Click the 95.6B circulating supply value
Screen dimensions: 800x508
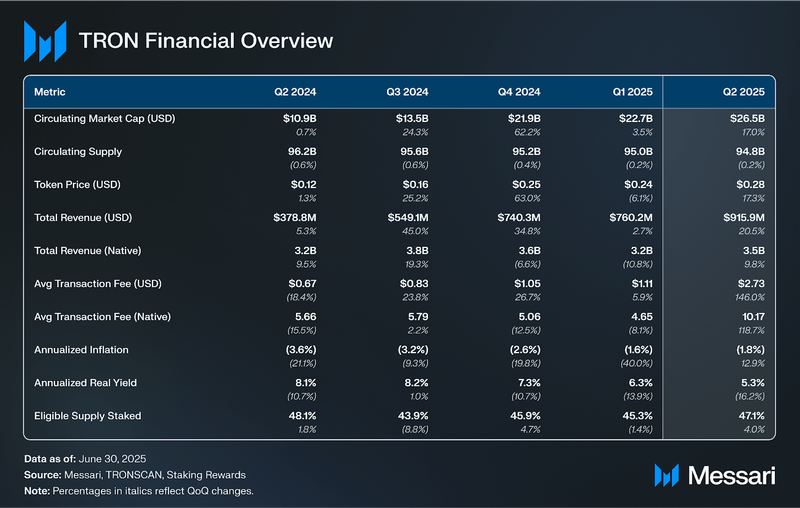pyautogui.click(x=414, y=151)
